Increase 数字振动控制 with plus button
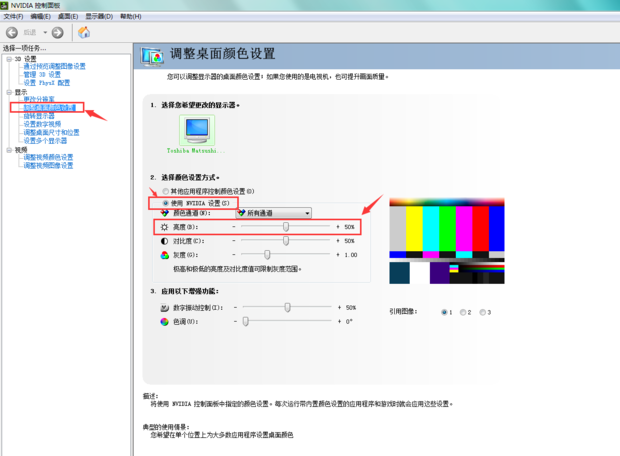 tap(339, 307)
